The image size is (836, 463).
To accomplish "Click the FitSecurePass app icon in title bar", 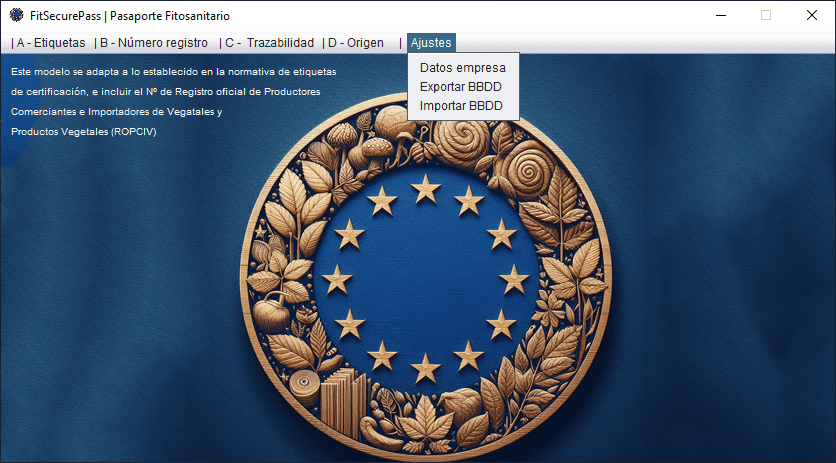I will 16,15.
